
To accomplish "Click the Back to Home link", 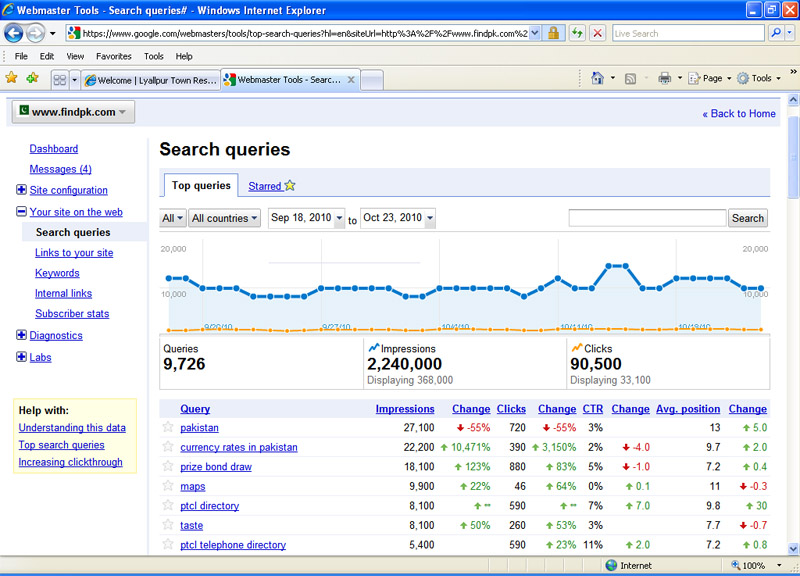I will point(739,114).
